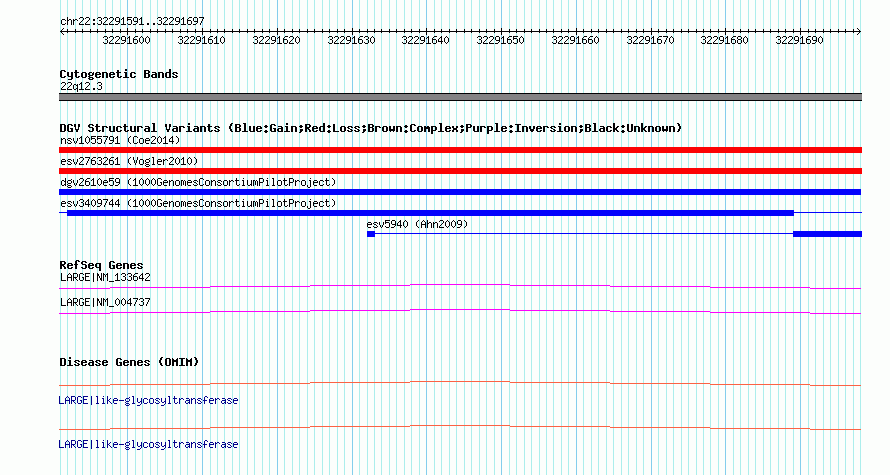The height and width of the screenshot is (475, 890).
Task: Open variant label esv5940 (Ahn2009)
Action: 417,224
